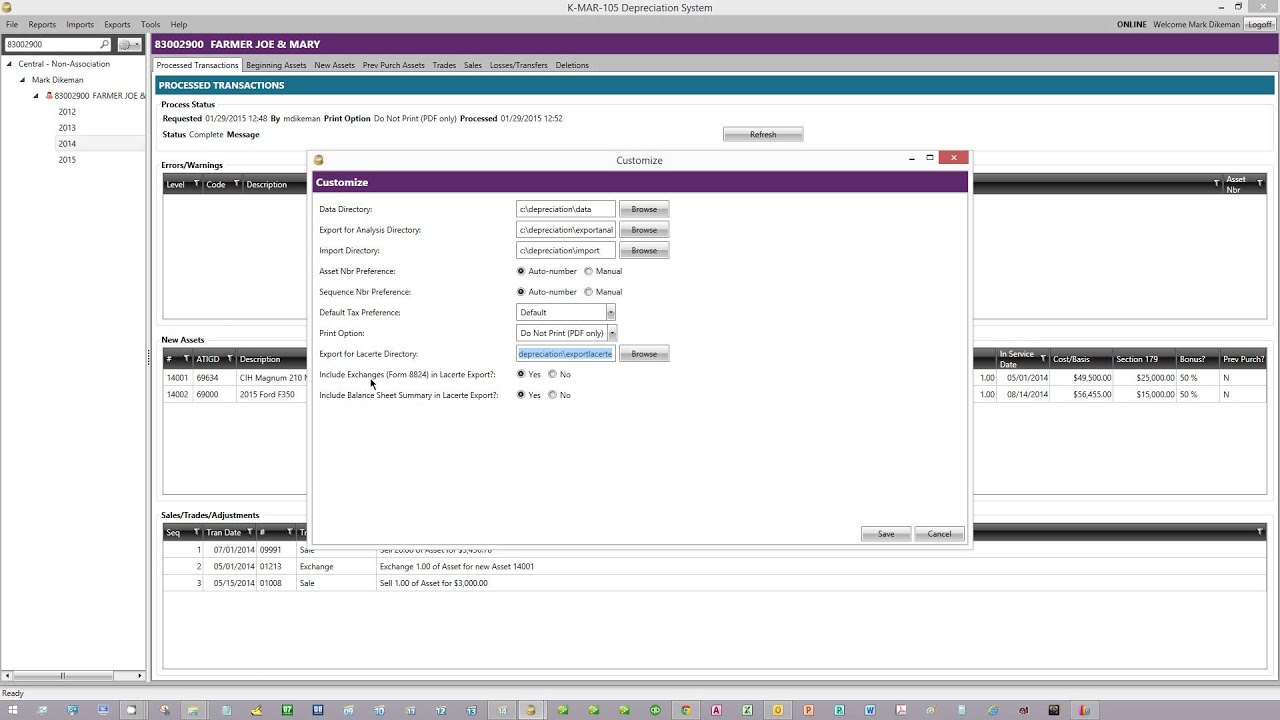
Task: Open the Tools menu
Action: (x=150, y=24)
